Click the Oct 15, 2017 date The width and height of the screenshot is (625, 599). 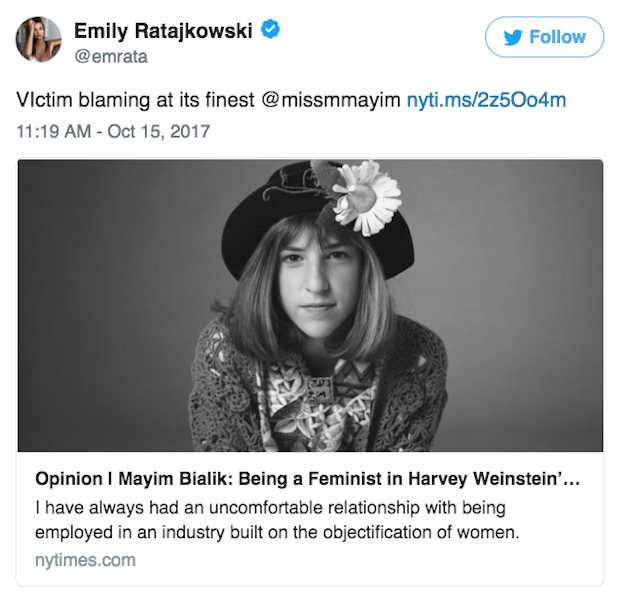(159, 130)
